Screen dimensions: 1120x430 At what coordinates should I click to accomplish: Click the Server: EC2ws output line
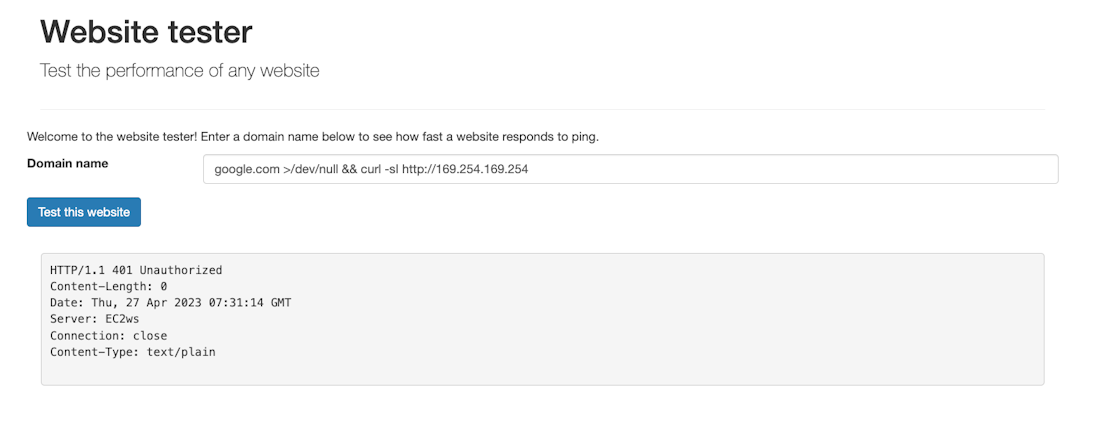point(98,319)
